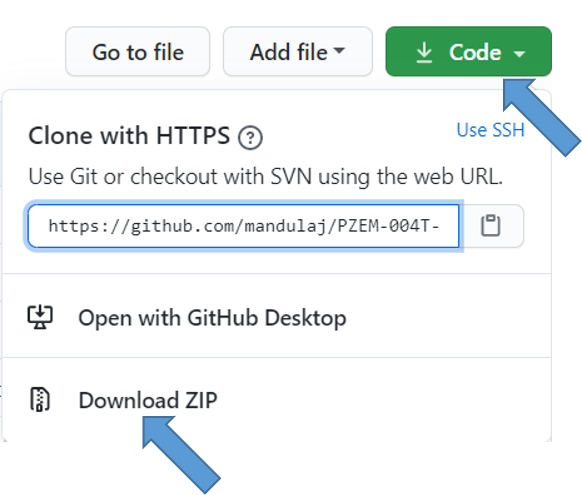Click the GitHub Desktop monitor icon
Screen dimensions: 582x495
[40, 317]
